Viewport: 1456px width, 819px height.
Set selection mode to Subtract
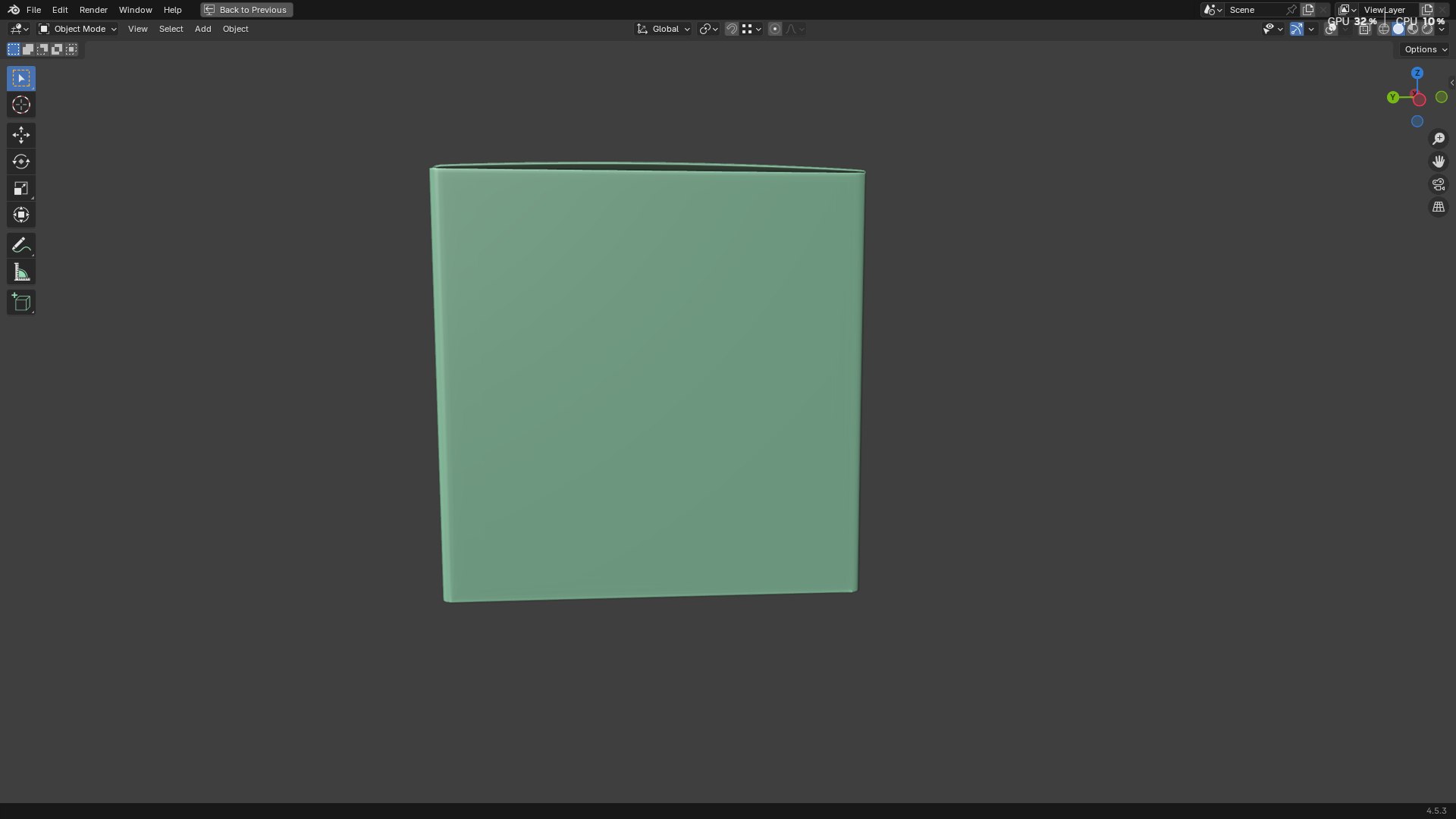[x=42, y=49]
